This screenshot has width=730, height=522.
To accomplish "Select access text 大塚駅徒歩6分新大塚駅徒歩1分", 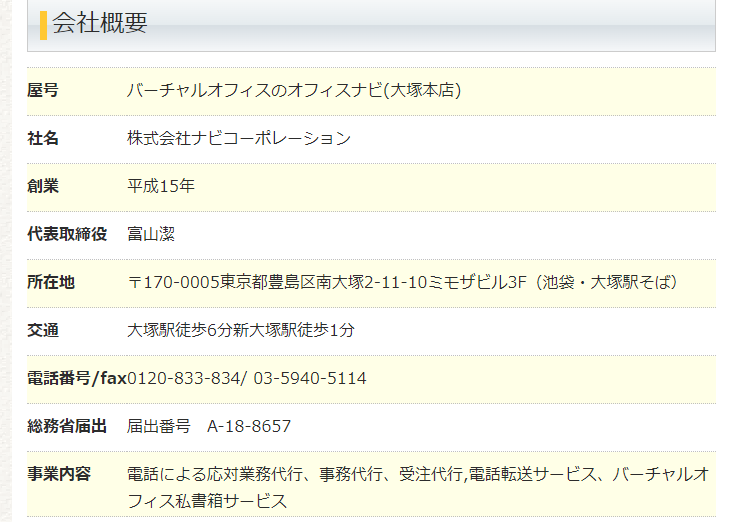I will click(x=241, y=330).
